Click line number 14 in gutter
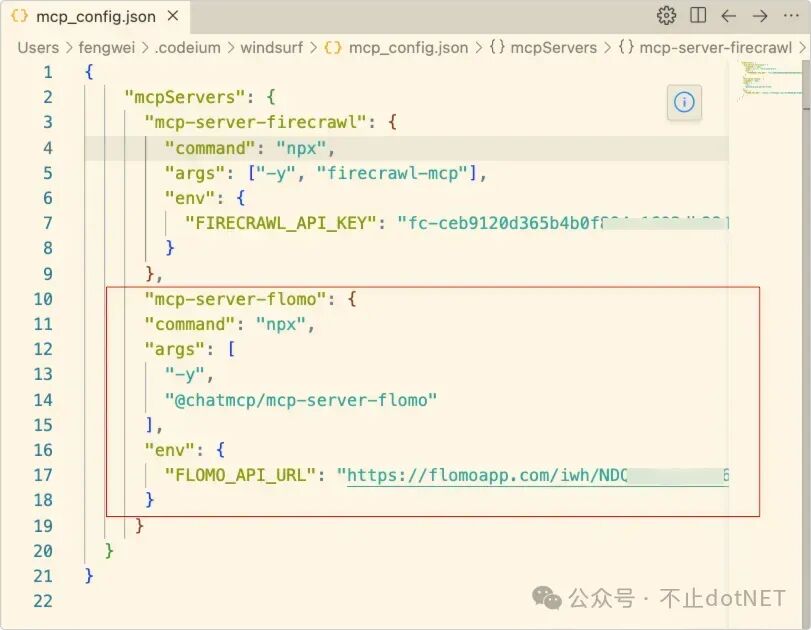The image size is (811, 630). [x=43, y=400]
